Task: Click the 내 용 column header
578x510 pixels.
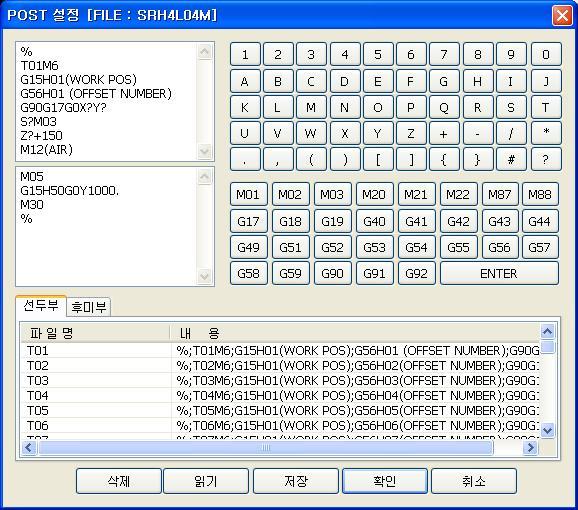Action: point(355,333)
